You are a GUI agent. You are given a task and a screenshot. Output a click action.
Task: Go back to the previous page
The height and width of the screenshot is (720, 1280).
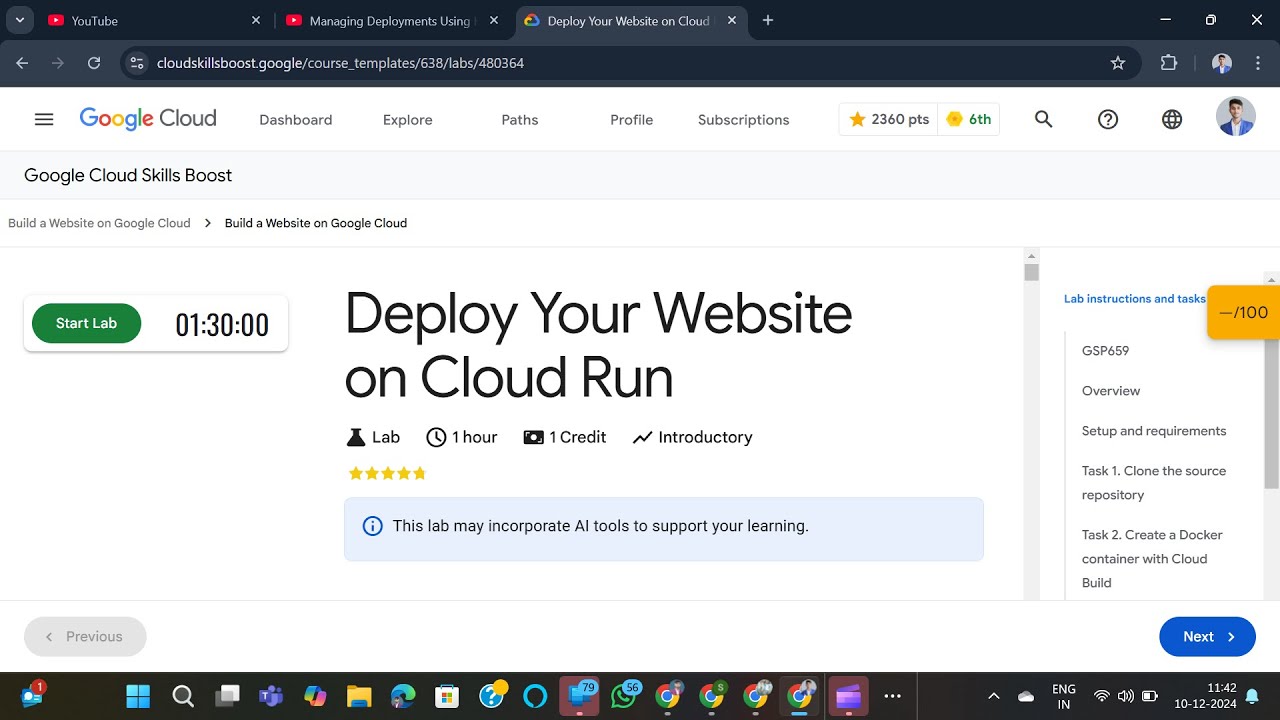23,63
